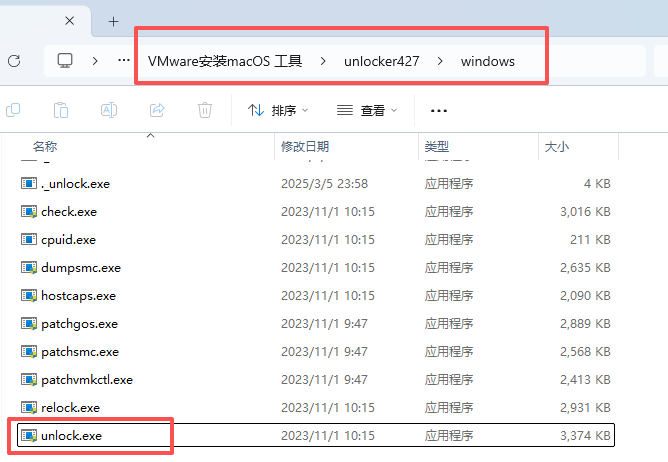Refresh the current folder
This screenshot has width=668, height=462.
(14, 61)
